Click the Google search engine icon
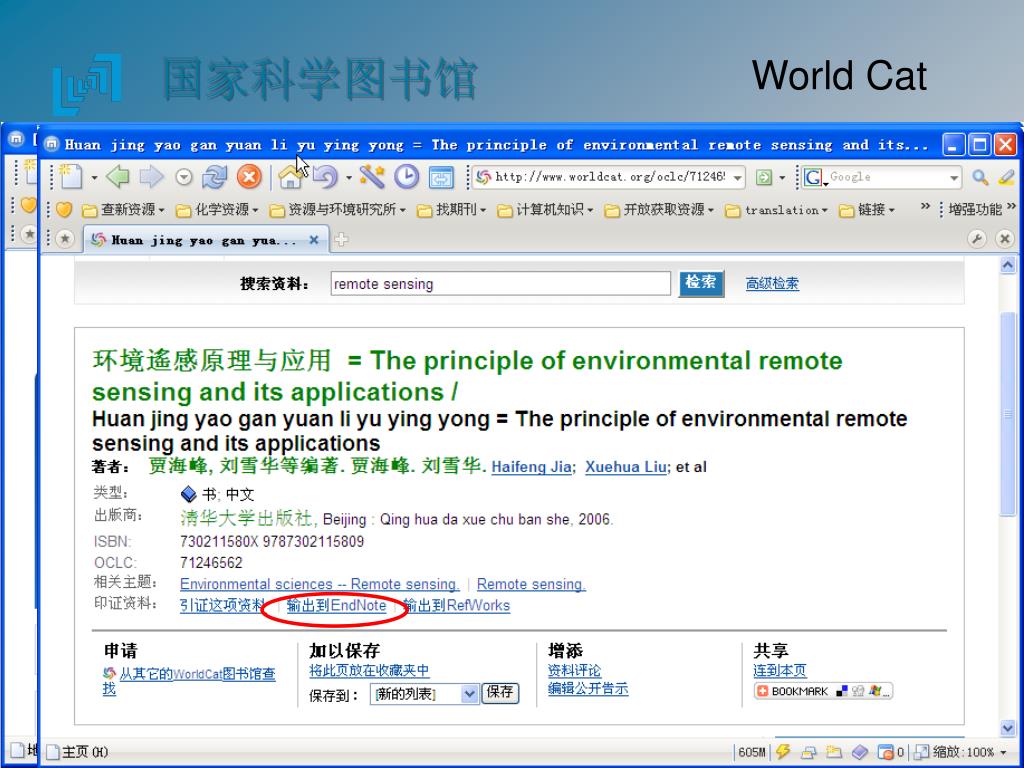The width and height of the screenshot is (1024, 768). [x=813, y=177]
